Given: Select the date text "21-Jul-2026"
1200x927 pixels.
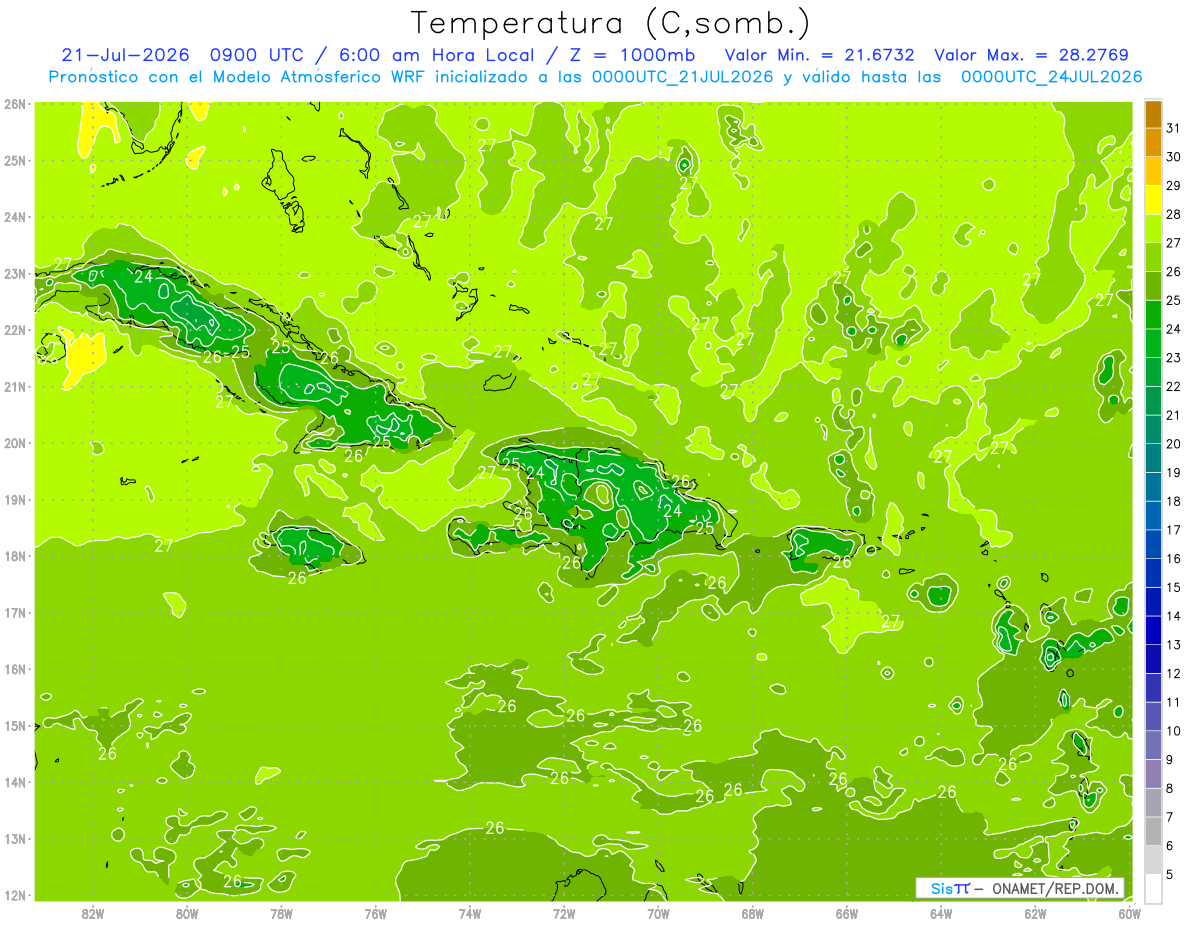Looking at the screenshot, I should point(123,55).
